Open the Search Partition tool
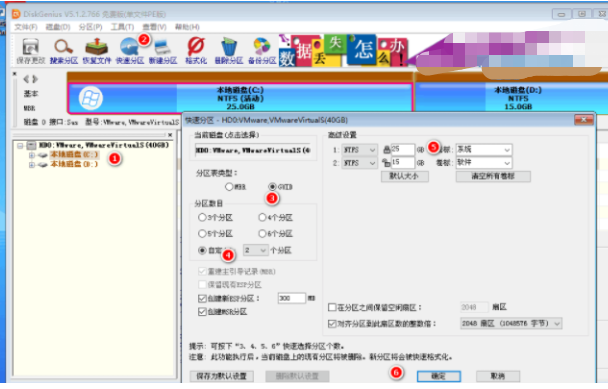The image size is (608, 389). tap(64, 51)
